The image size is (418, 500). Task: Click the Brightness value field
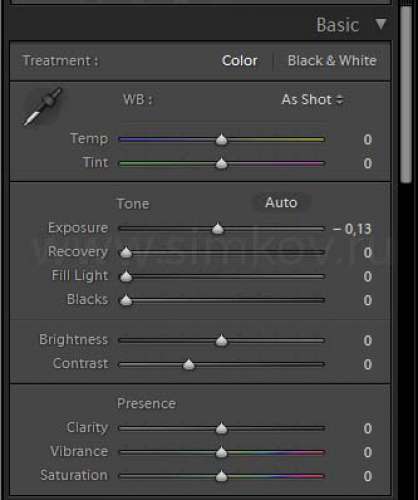[367, 340]
